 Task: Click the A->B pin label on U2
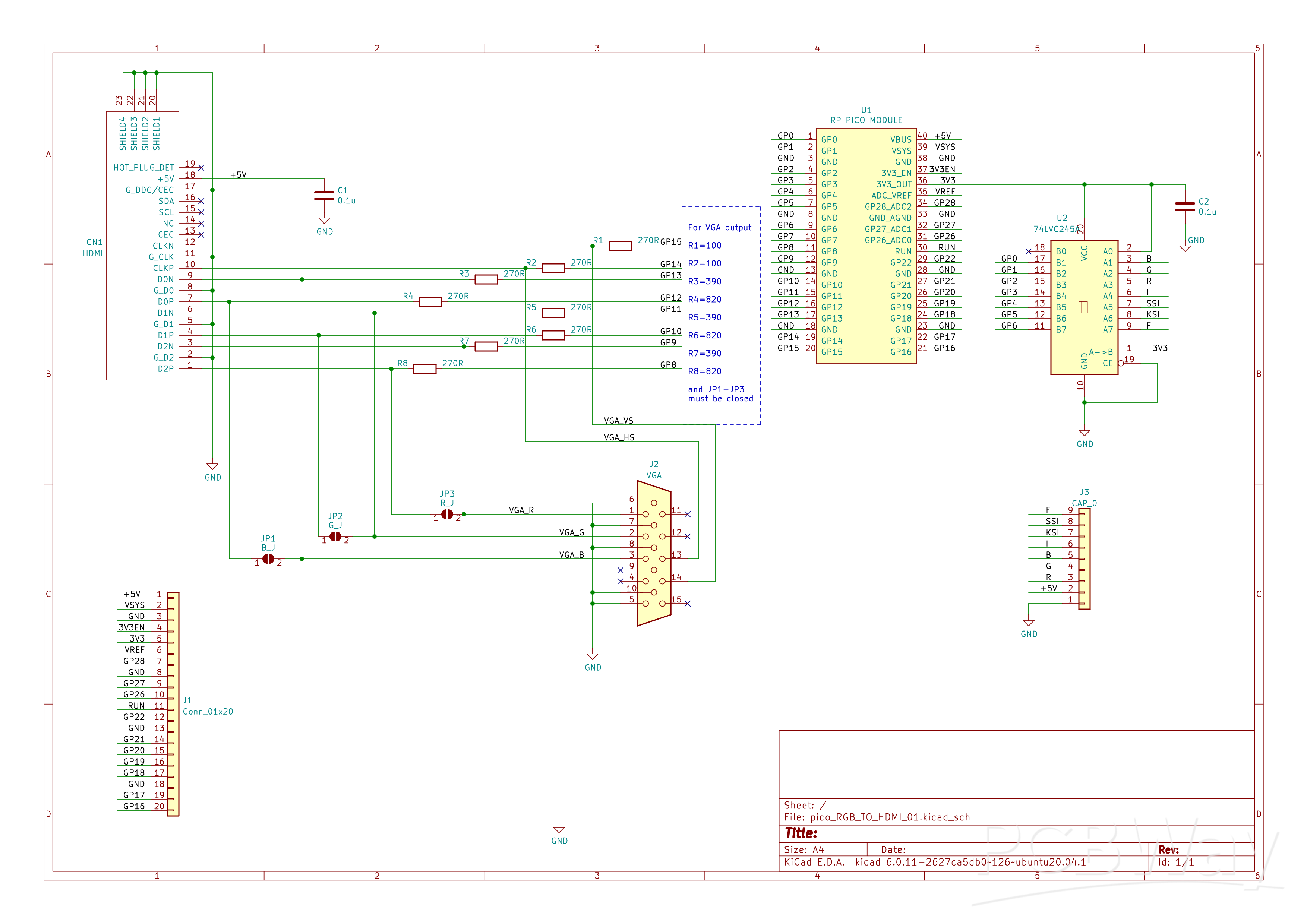coord(1101,352)
